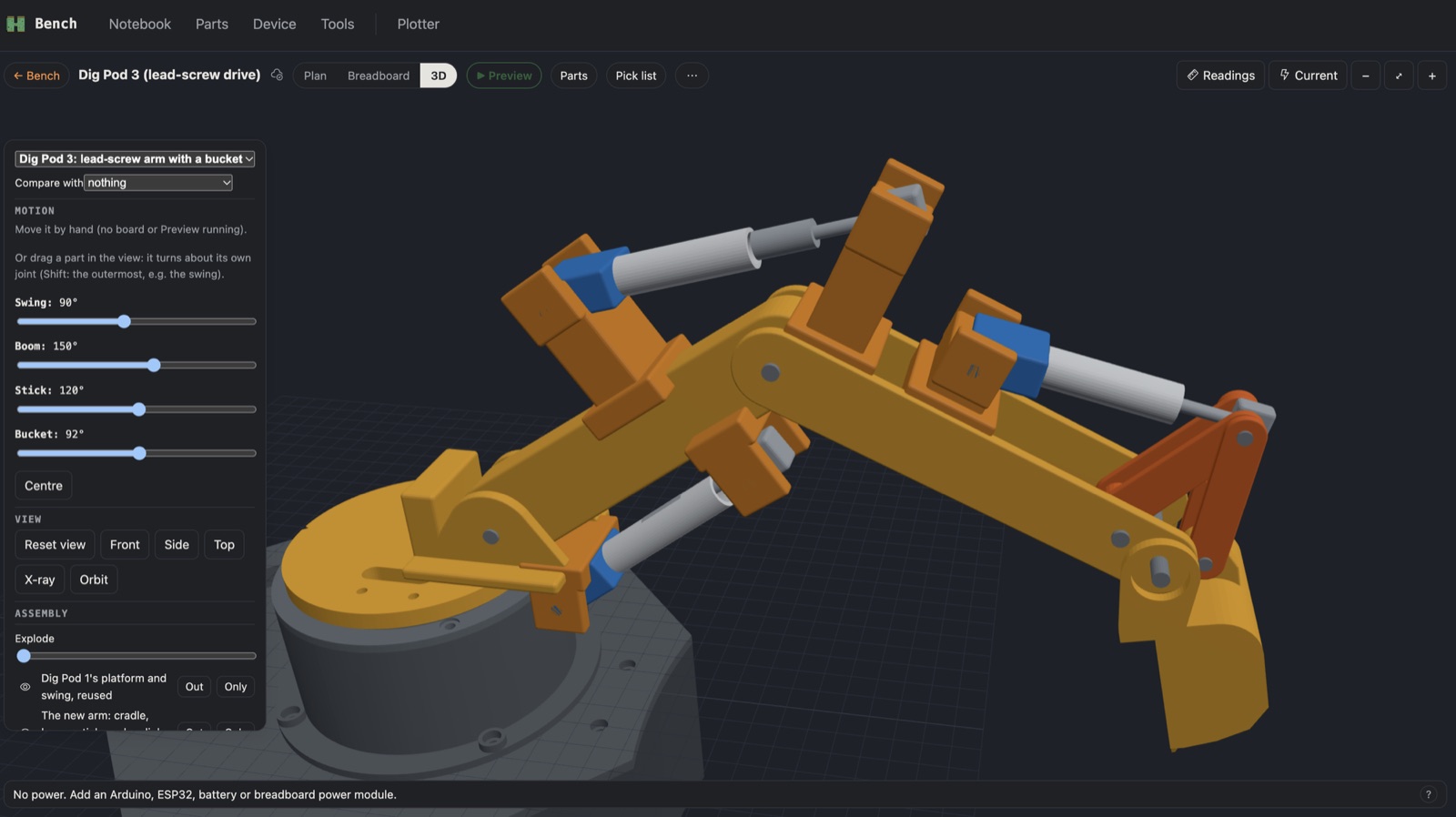
Task: Switch to the Plan tab
Action: 315,76
